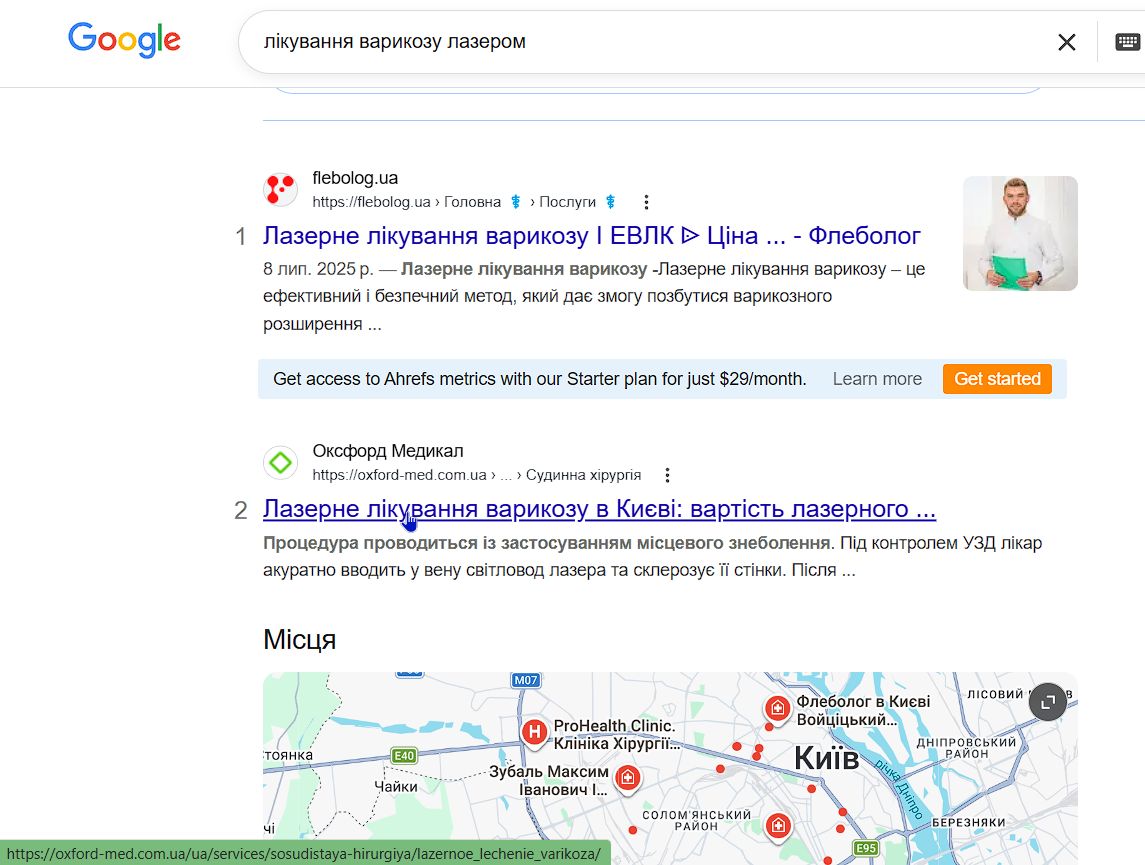Expand the map to full view
1145x865 pixels.
(1048, 702)
